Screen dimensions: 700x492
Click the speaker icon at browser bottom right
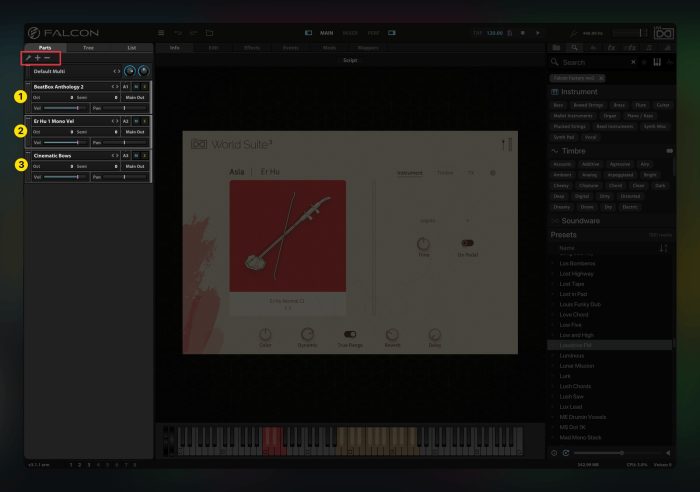pos(668,453)
